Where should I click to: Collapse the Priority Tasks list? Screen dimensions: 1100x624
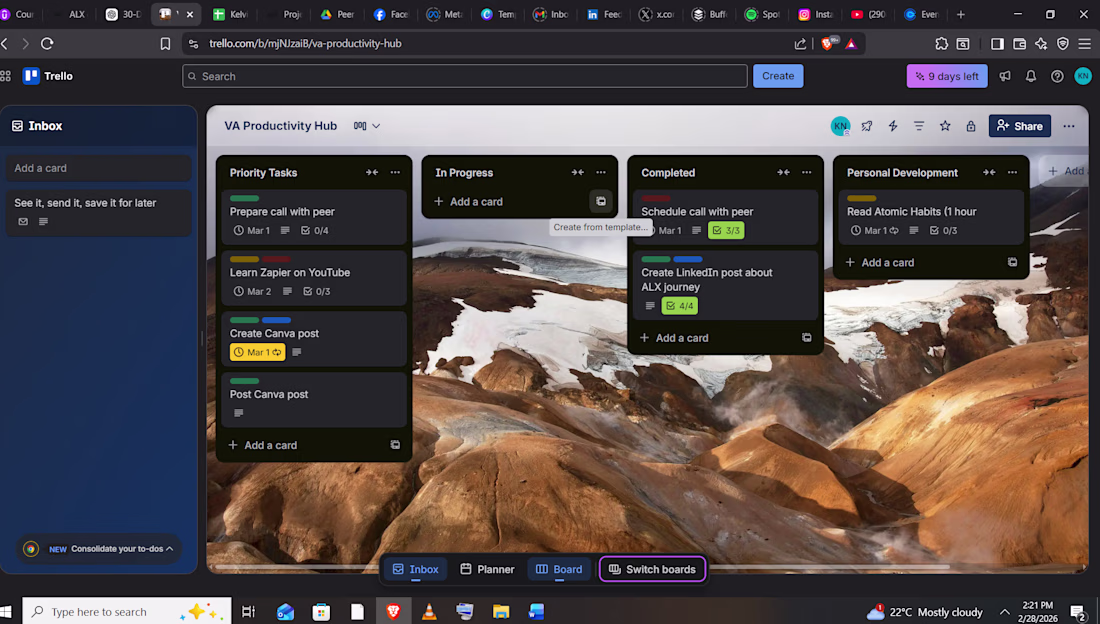pos(371,172)
